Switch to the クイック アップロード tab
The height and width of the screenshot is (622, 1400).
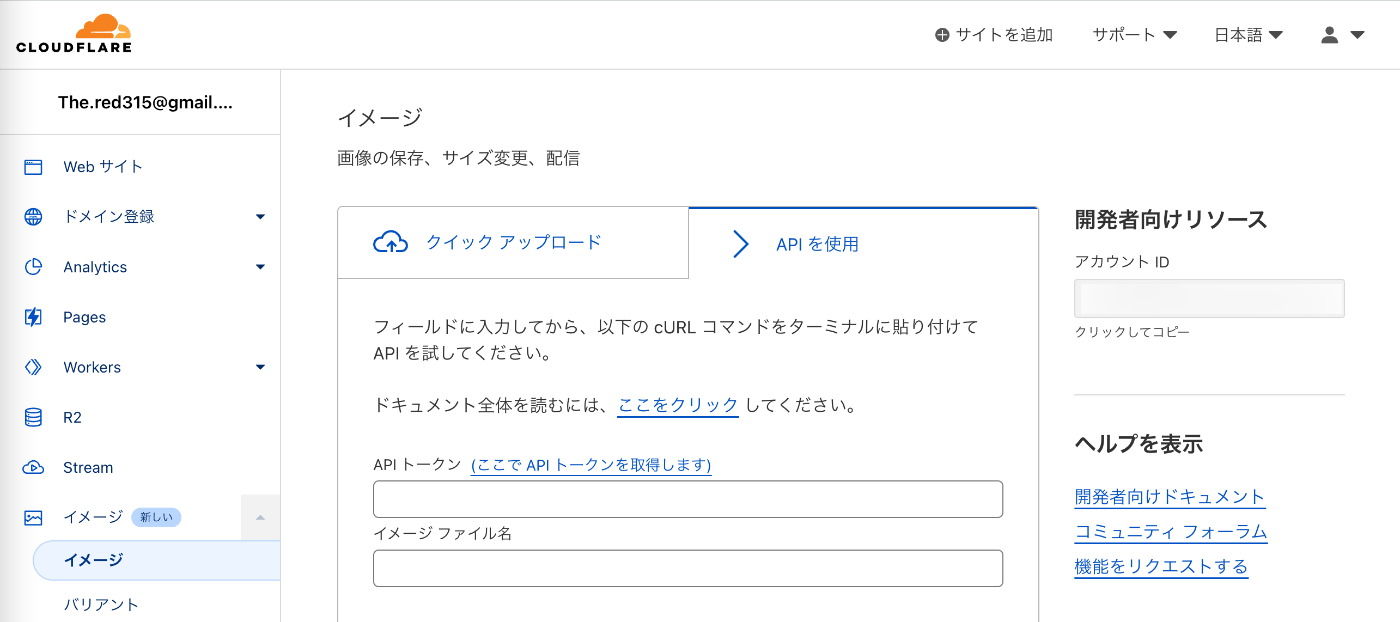click(x=513, y=242)
